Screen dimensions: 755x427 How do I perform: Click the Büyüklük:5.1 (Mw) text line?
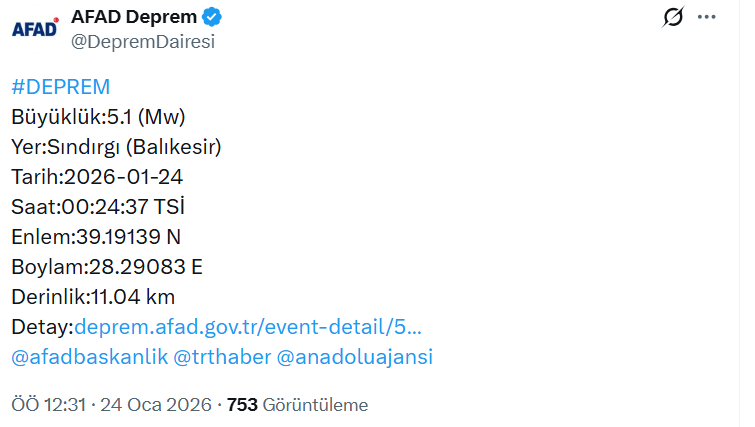(98, 117)
